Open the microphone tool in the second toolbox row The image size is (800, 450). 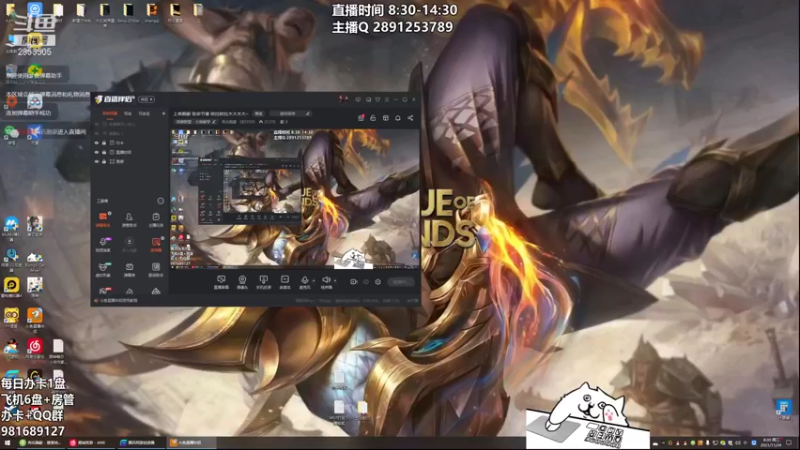[103, 244]
